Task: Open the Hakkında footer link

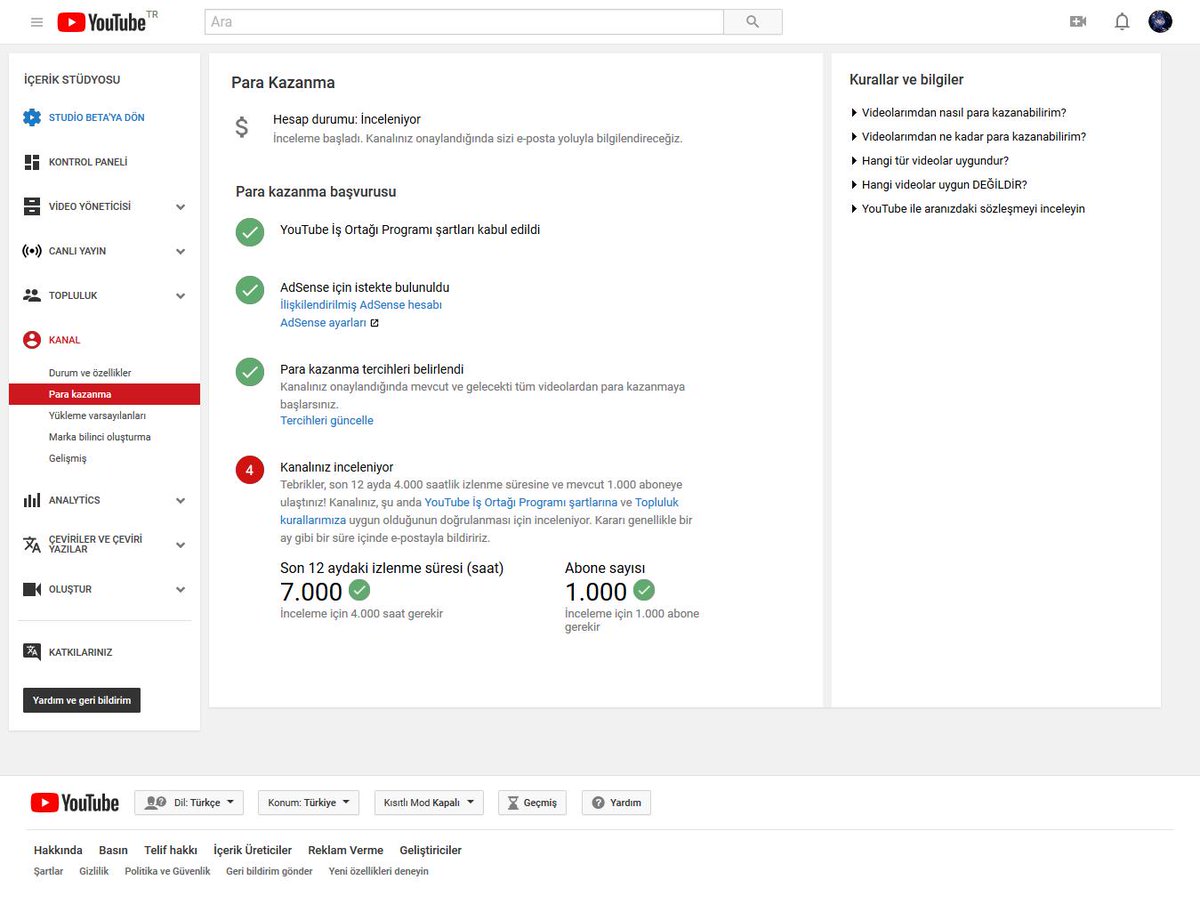Action: pos(58,850)
